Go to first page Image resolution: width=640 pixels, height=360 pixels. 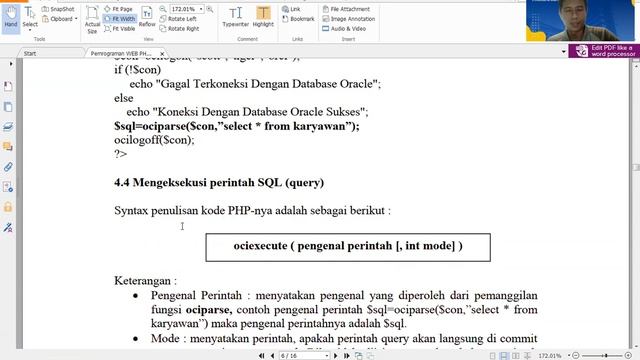262,356
